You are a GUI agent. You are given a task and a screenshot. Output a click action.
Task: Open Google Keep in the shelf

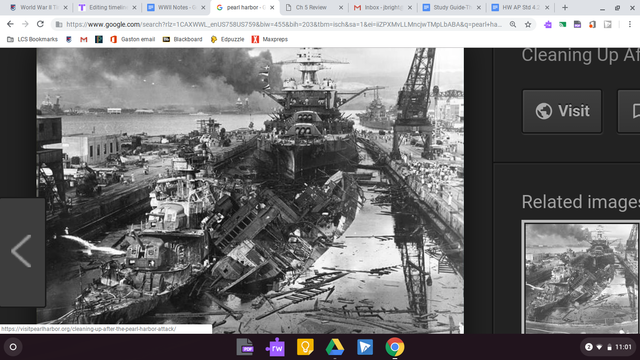(x=305, y=347)
